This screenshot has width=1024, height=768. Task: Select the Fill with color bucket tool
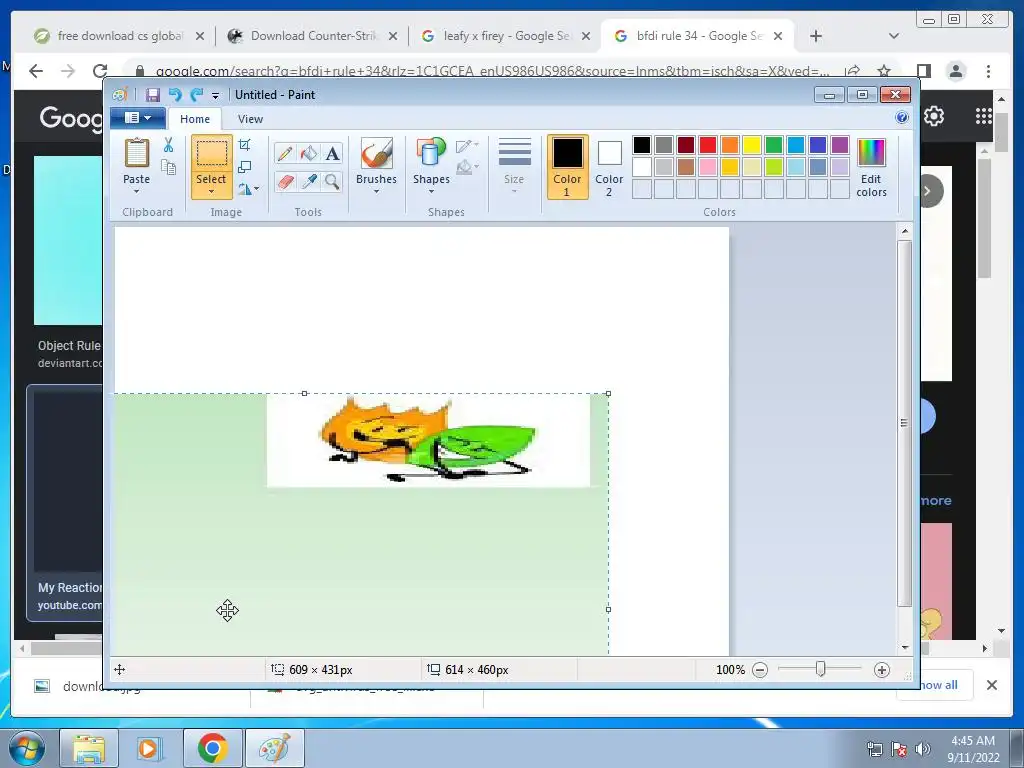[308, 153]
